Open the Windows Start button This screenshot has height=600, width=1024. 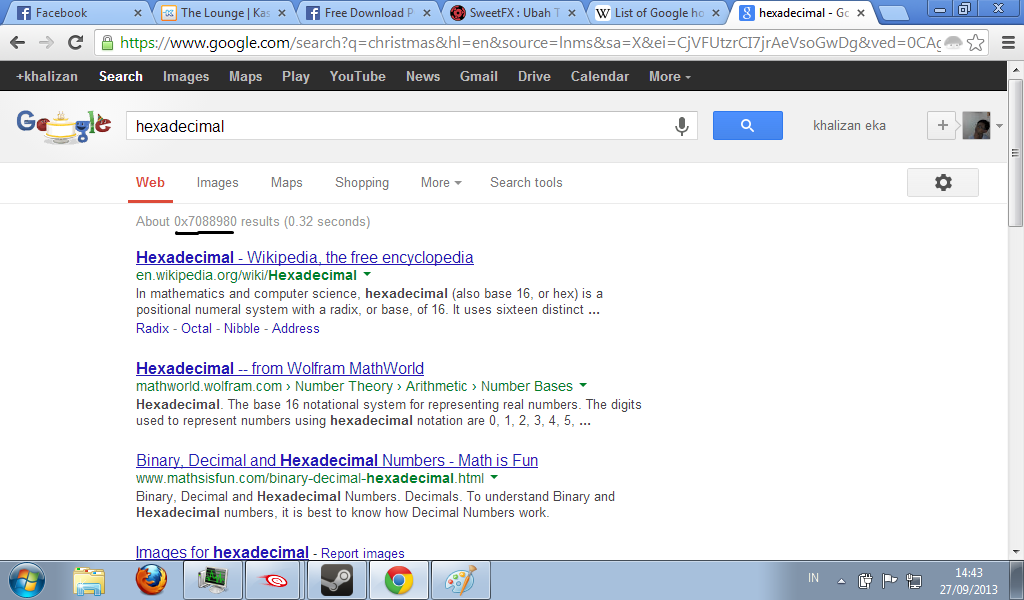27,580
